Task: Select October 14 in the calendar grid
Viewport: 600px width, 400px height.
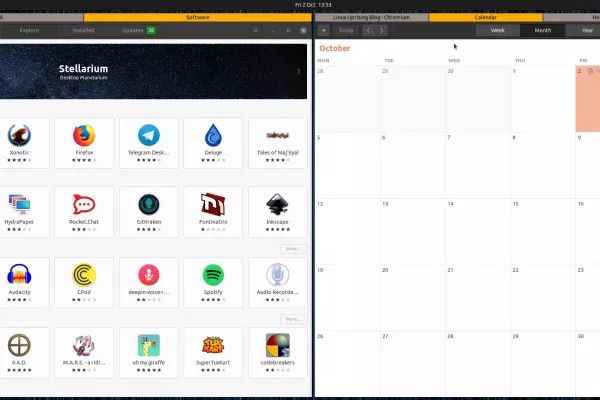Action: point(478,231)
